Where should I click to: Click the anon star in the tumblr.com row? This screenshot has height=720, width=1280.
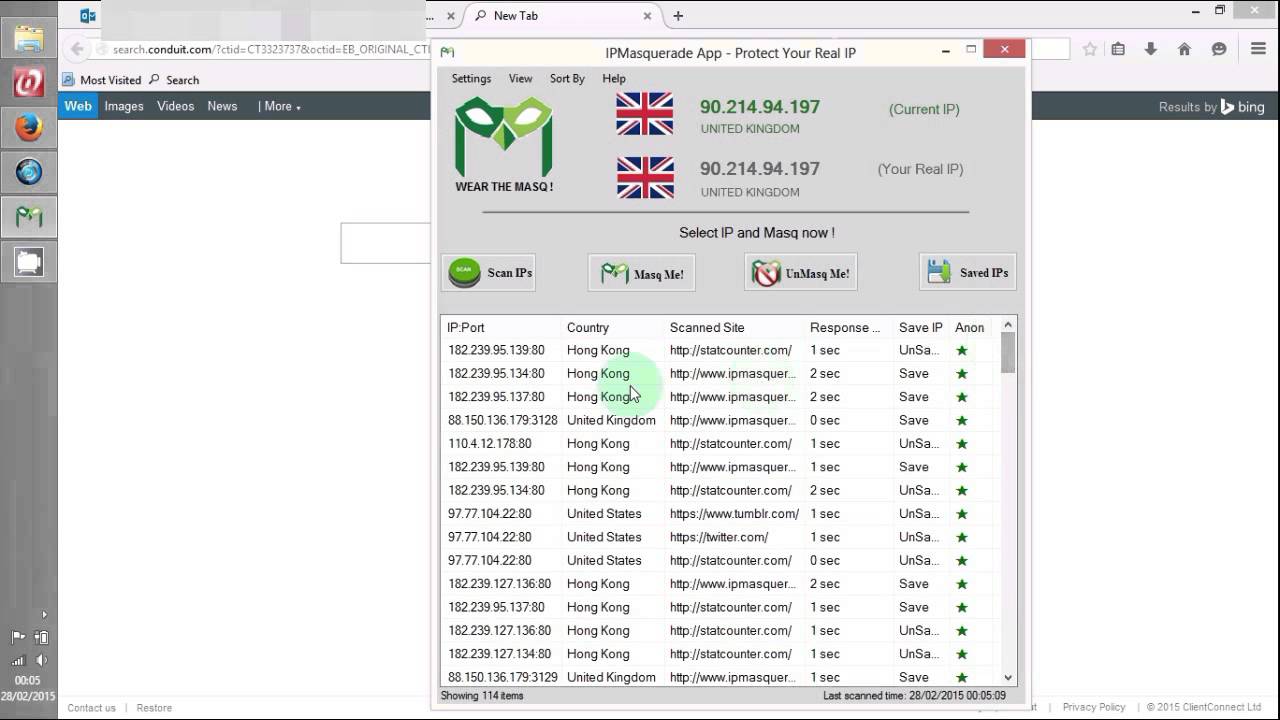click(962, 513)
